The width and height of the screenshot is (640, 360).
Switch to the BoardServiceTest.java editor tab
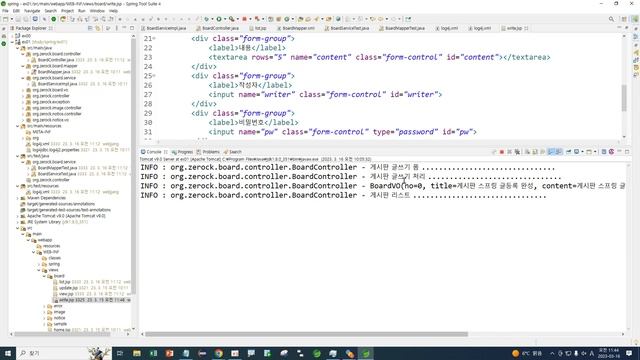pos(347,28)
